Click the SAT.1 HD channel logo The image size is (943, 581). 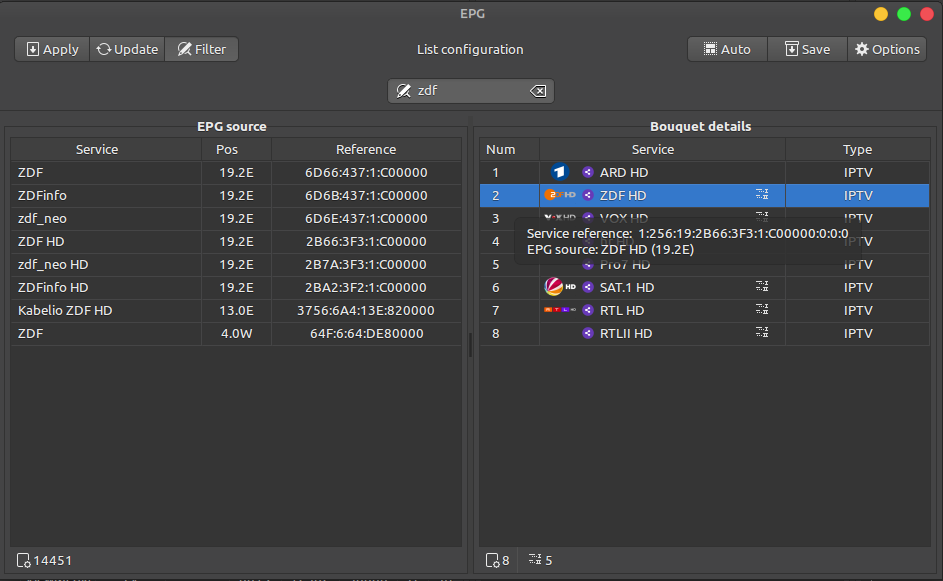559,288
